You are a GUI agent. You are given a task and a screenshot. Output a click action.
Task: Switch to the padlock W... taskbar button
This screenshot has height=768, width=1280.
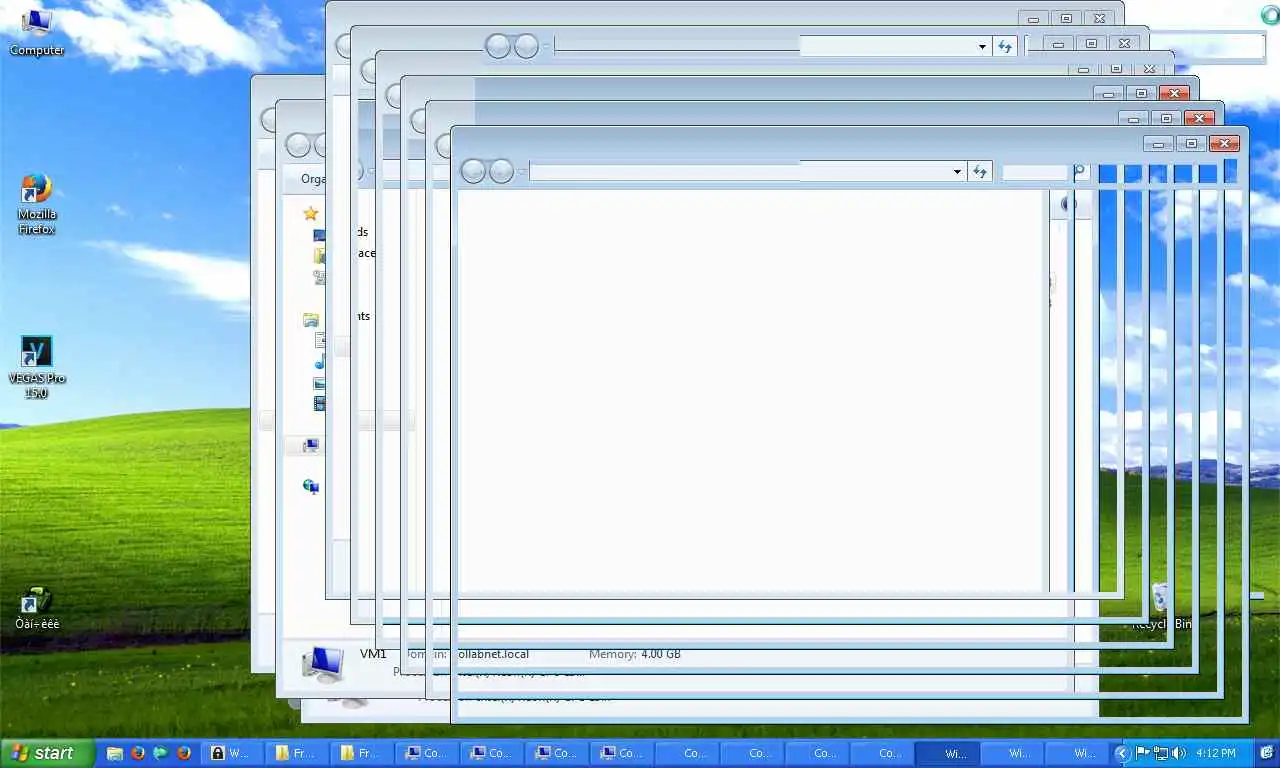pos(231,753)
